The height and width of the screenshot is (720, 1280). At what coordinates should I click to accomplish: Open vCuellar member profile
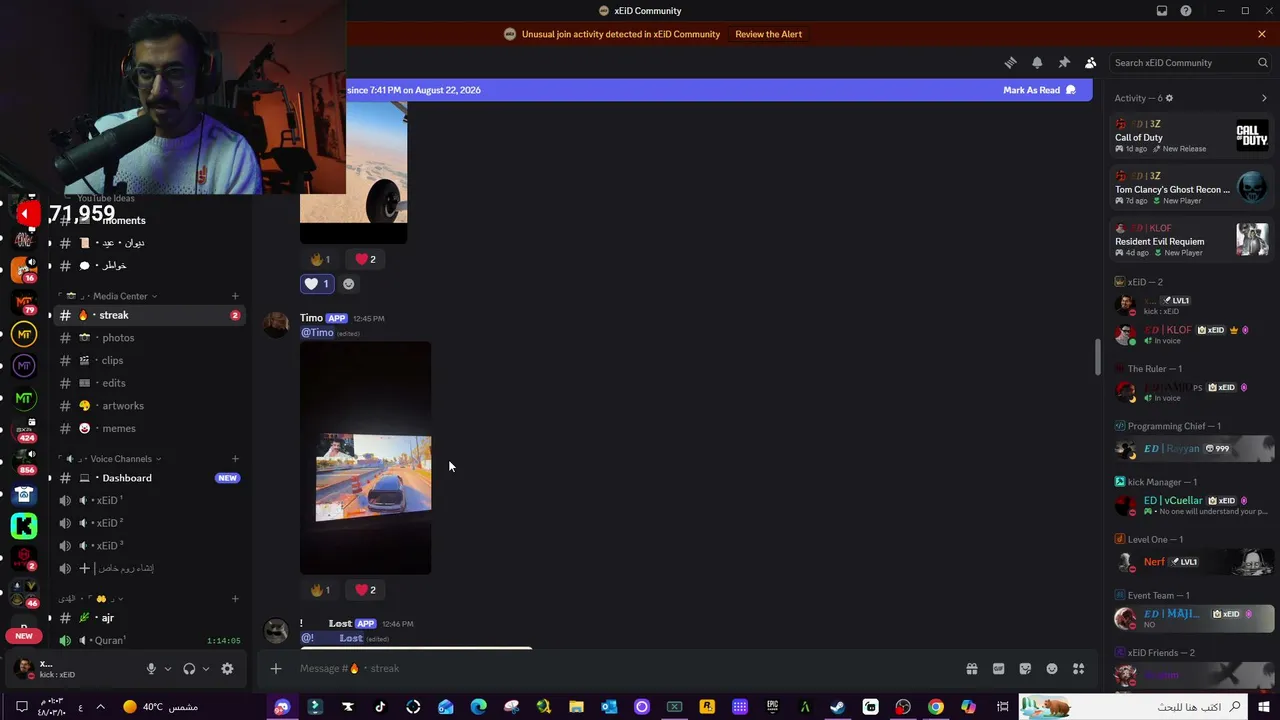[x=1192, y=505]
